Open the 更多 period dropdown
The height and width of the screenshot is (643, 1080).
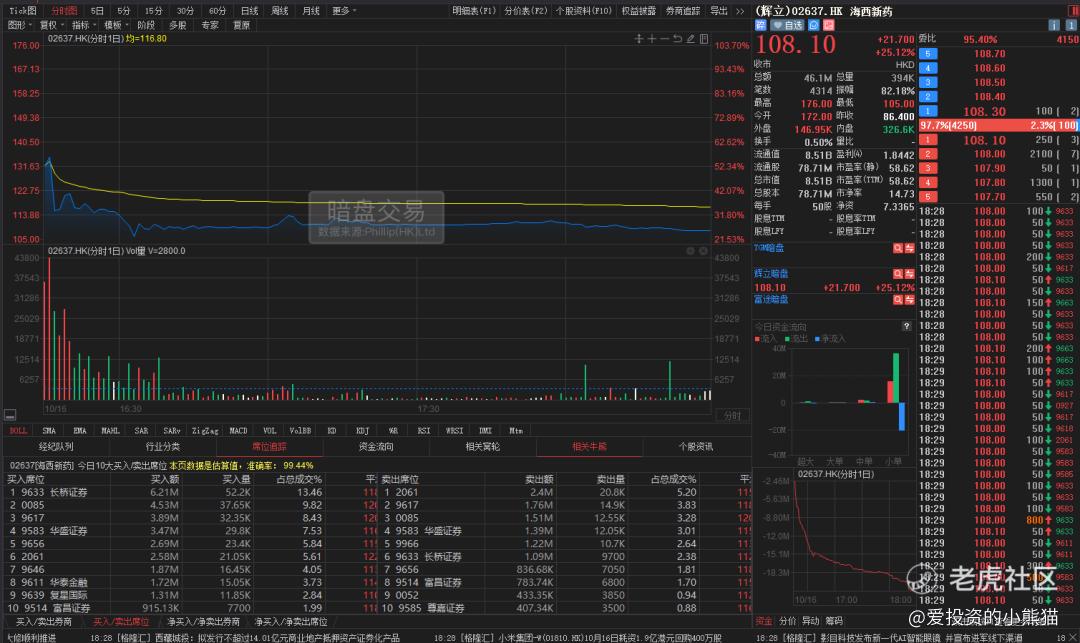[x=344, y=11]
